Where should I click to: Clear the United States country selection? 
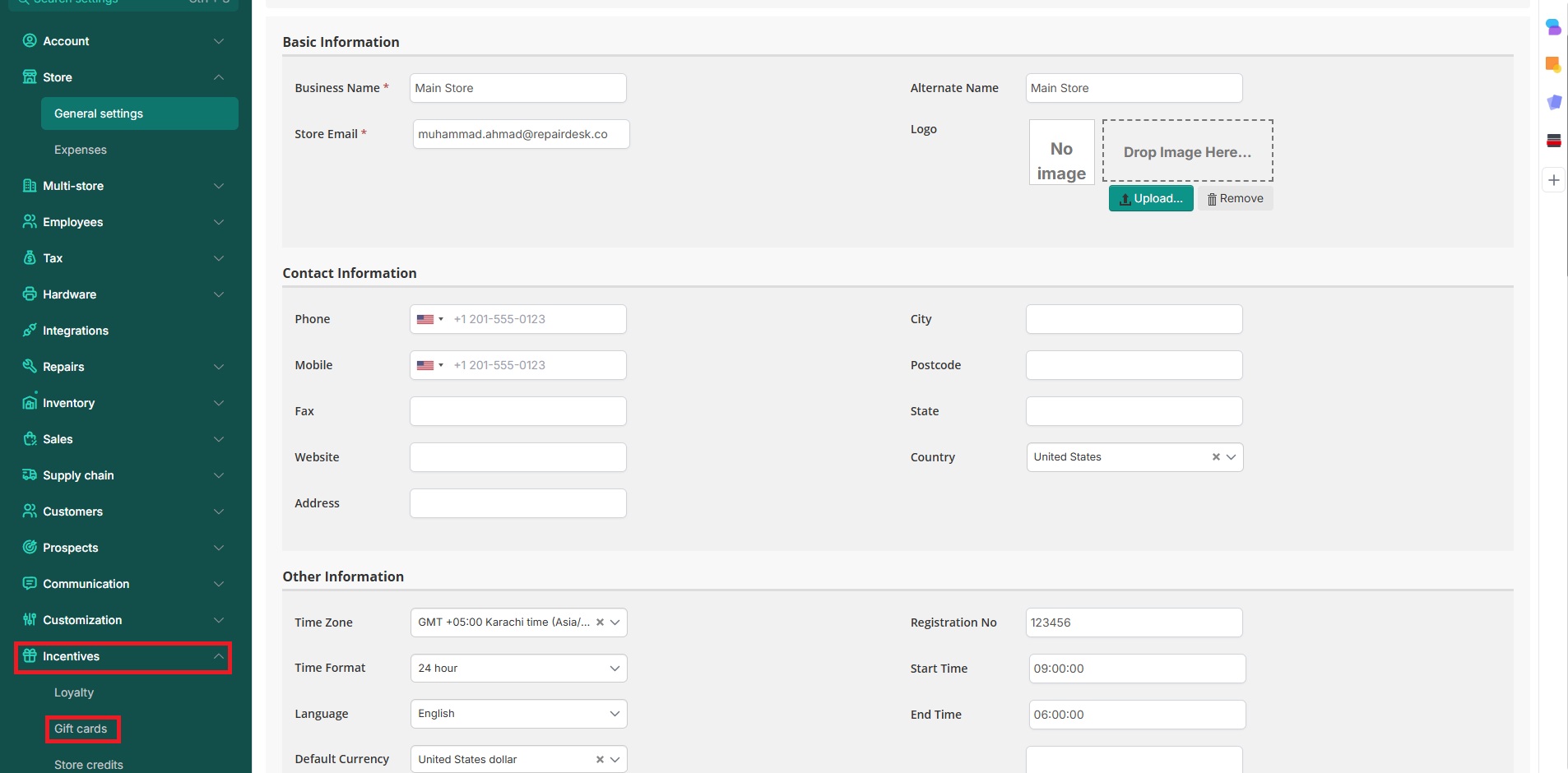(x=1216, y=457)
